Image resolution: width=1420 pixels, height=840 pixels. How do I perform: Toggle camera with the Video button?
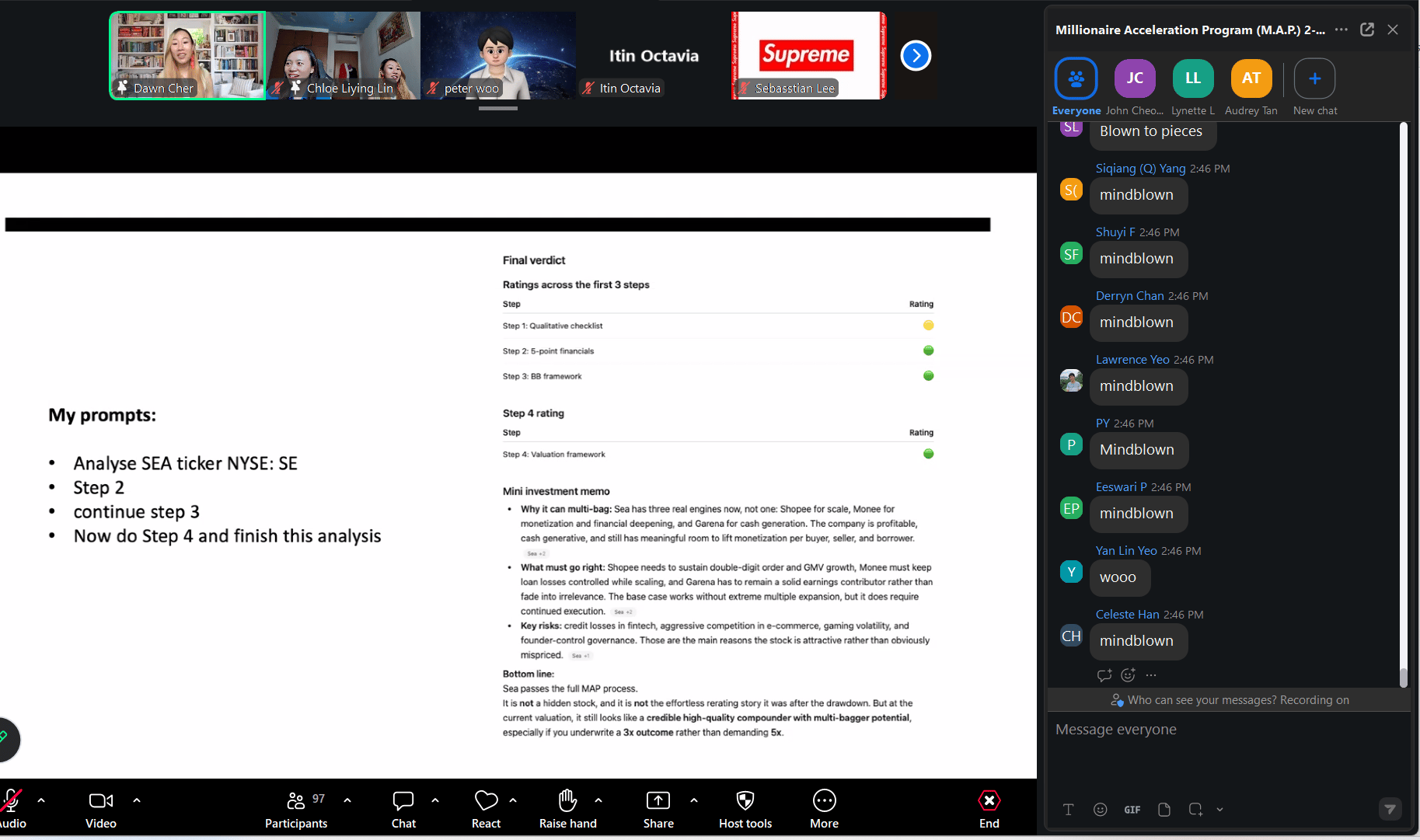[x=101, y=810]
